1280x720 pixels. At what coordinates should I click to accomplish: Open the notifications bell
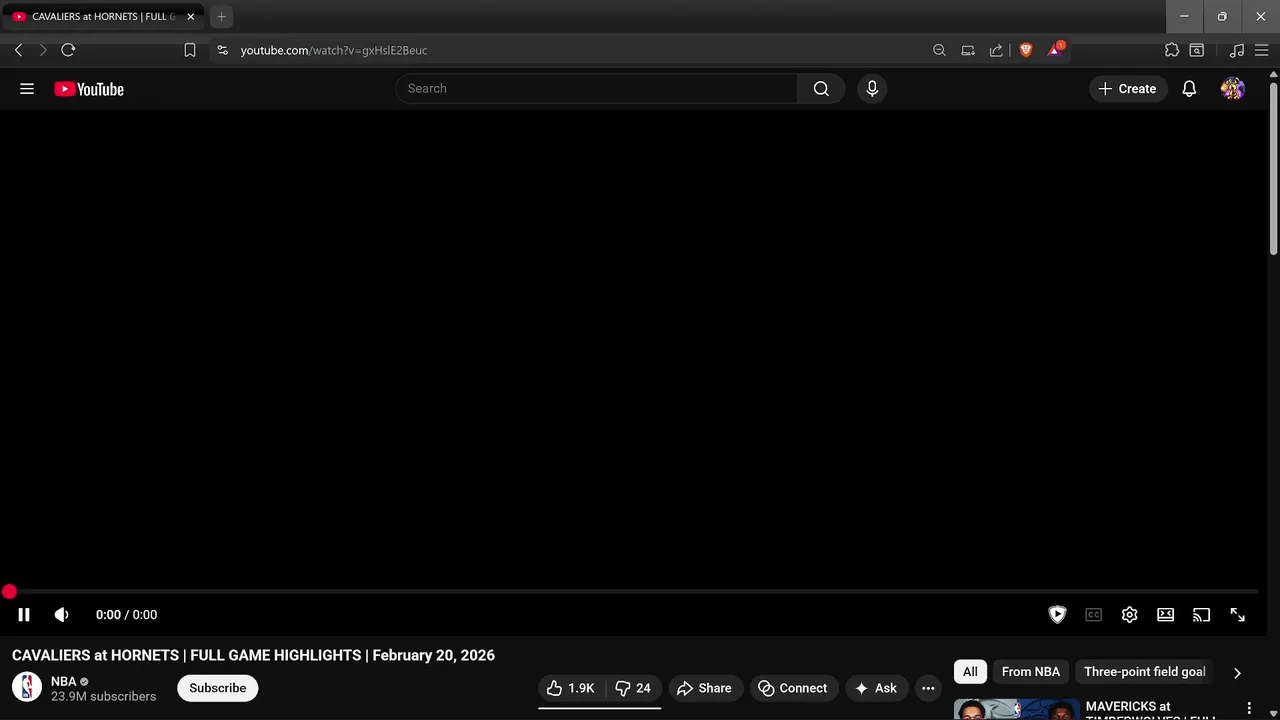click(1189, 89)
